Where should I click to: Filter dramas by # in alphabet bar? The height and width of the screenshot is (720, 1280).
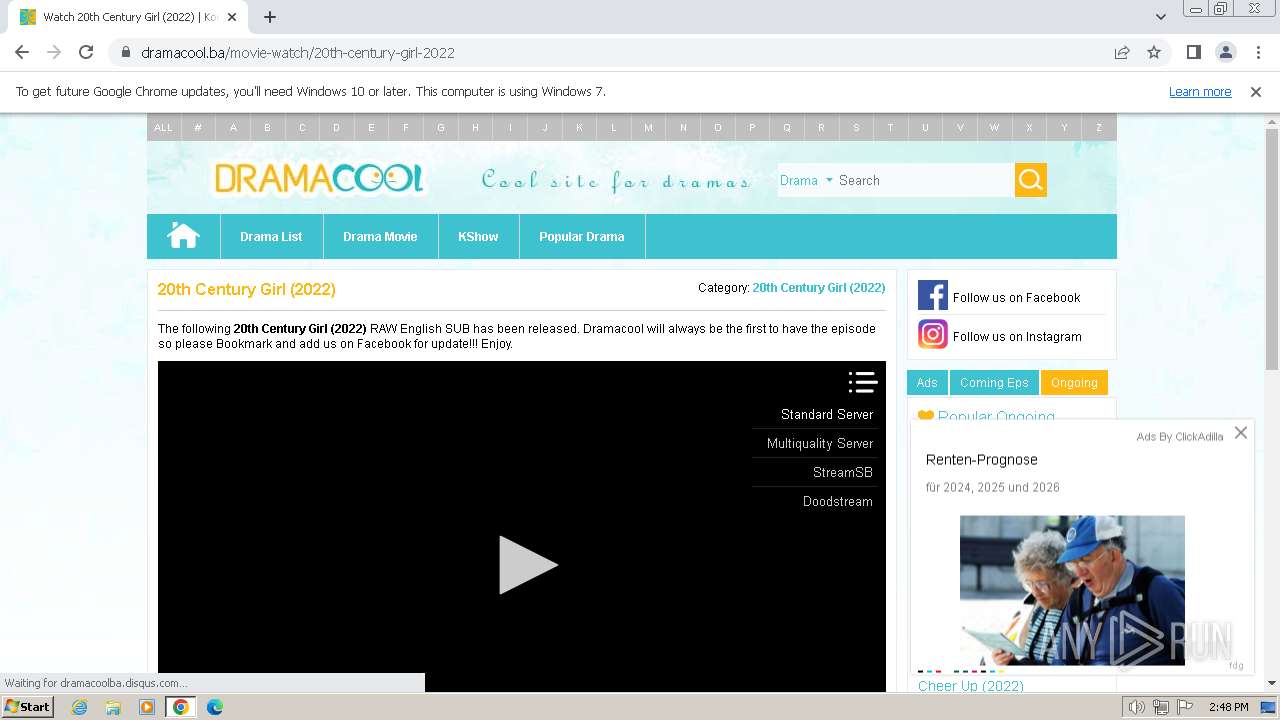198,127
